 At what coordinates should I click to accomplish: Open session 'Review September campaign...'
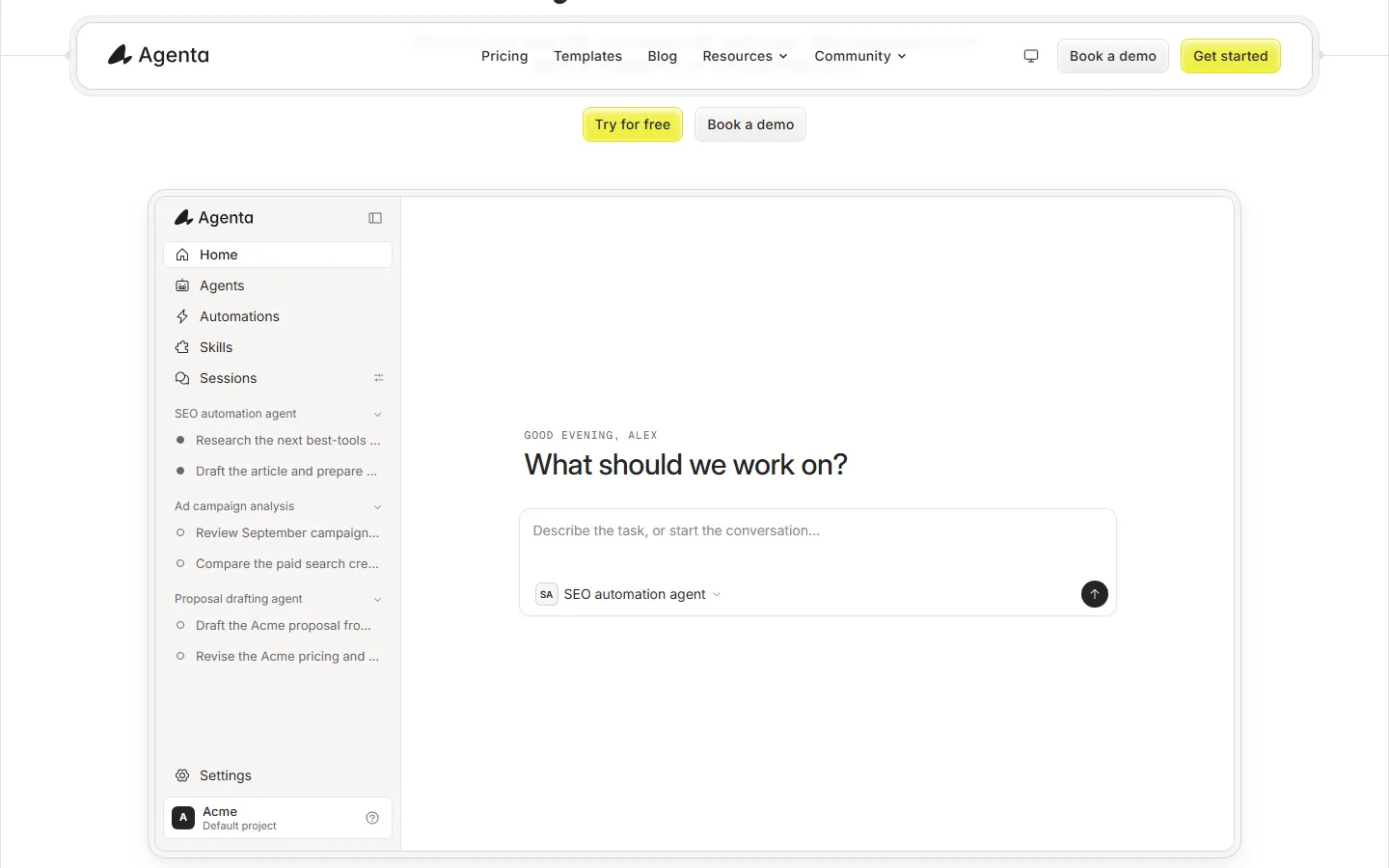tap(278, 532)
